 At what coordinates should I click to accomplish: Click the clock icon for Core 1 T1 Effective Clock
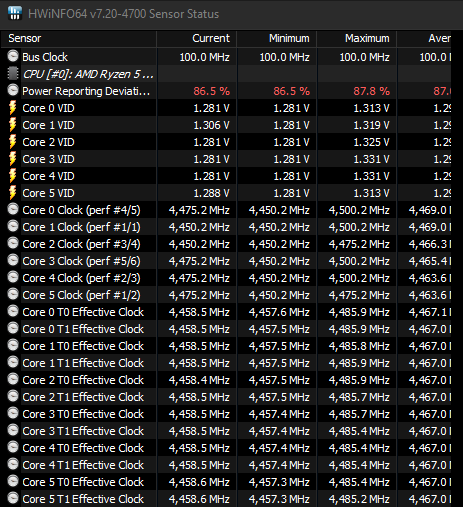pyautogui.click(x=13, y=362)
